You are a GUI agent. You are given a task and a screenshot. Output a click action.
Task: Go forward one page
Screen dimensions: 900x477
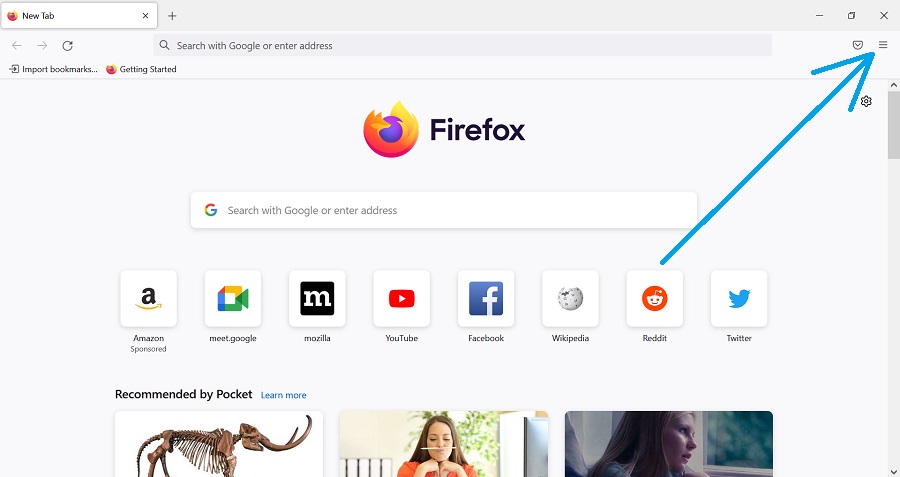(42, 45)
